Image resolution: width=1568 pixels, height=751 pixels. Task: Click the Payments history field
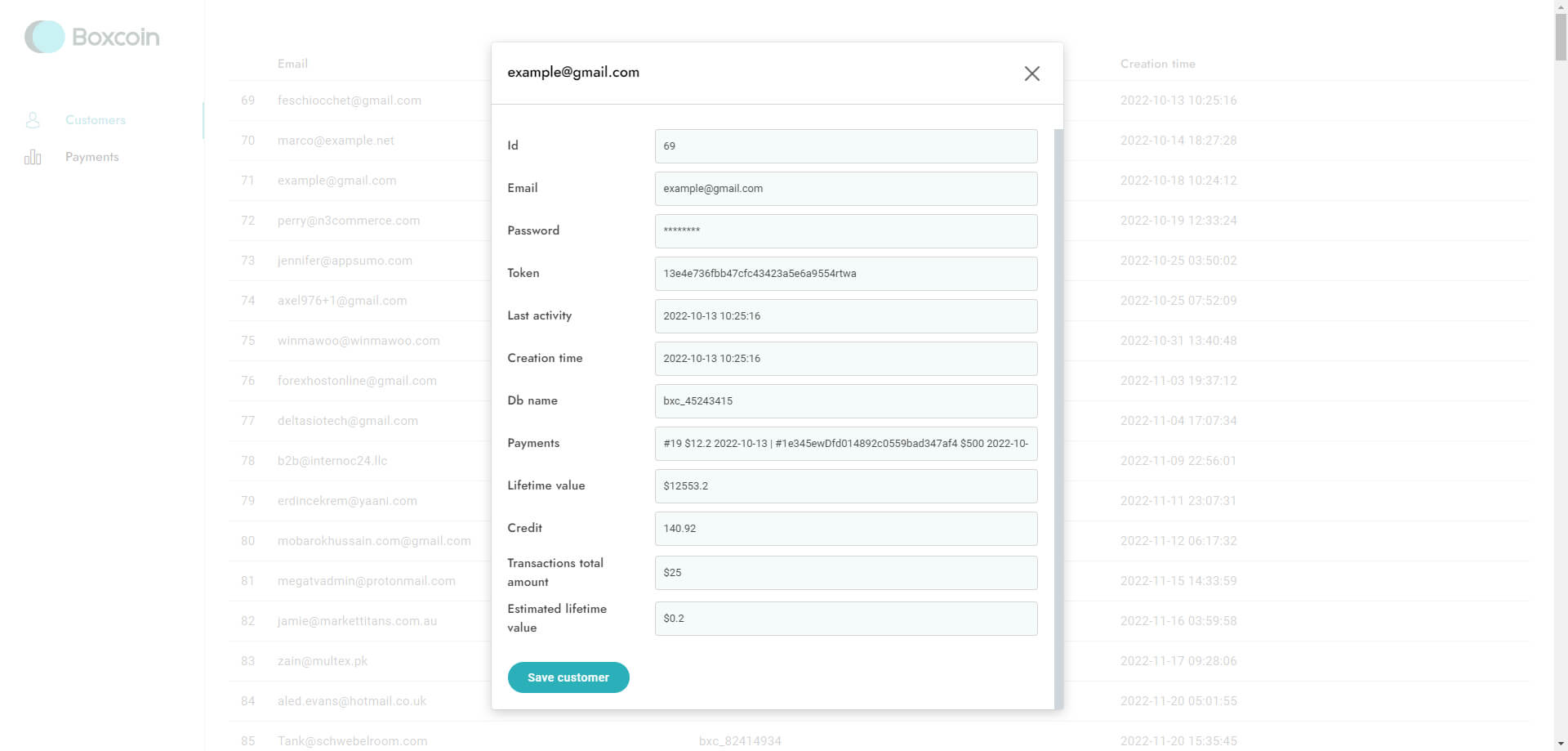point(845,444)
